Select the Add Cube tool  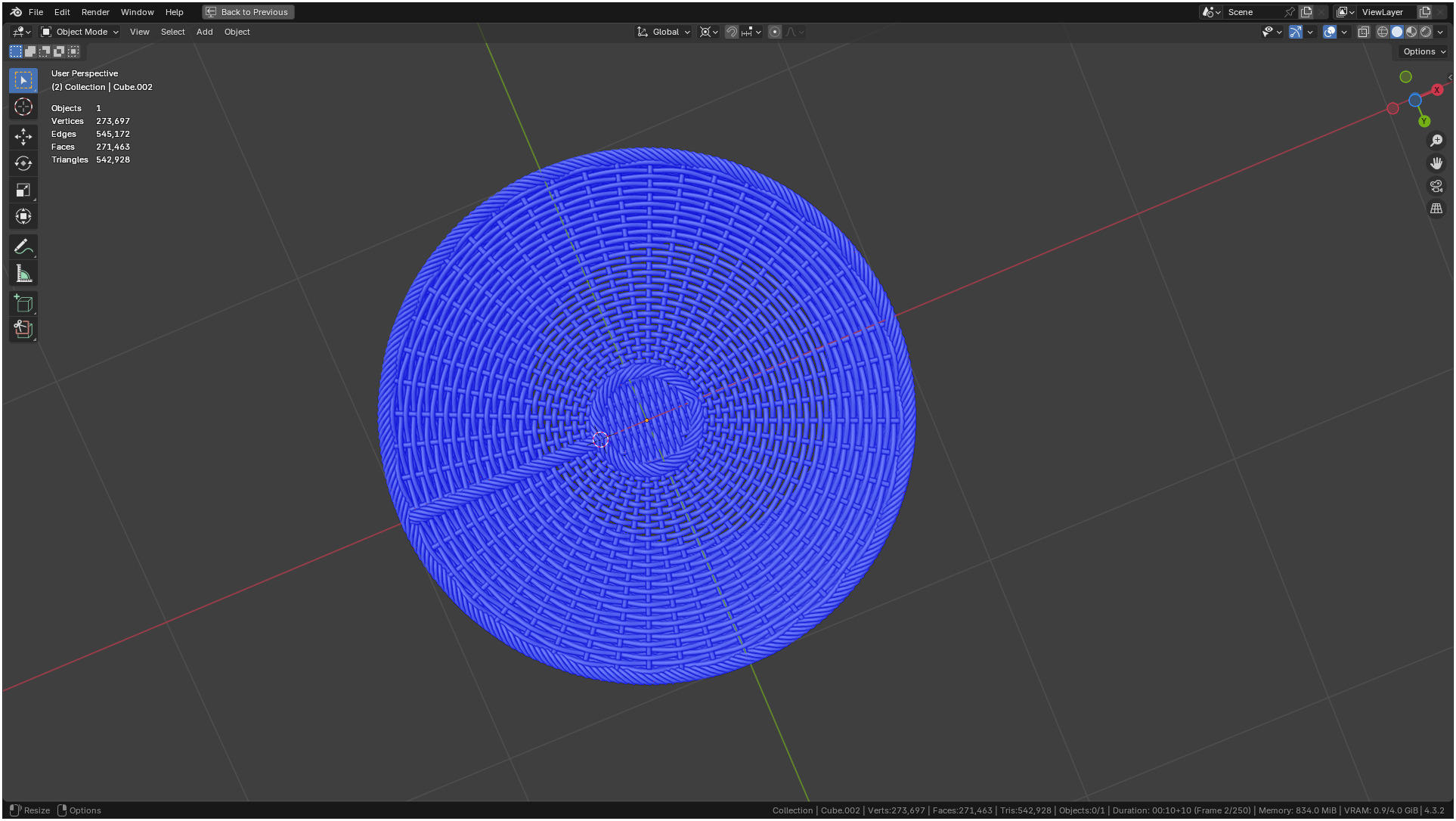[x=23, y=304]
